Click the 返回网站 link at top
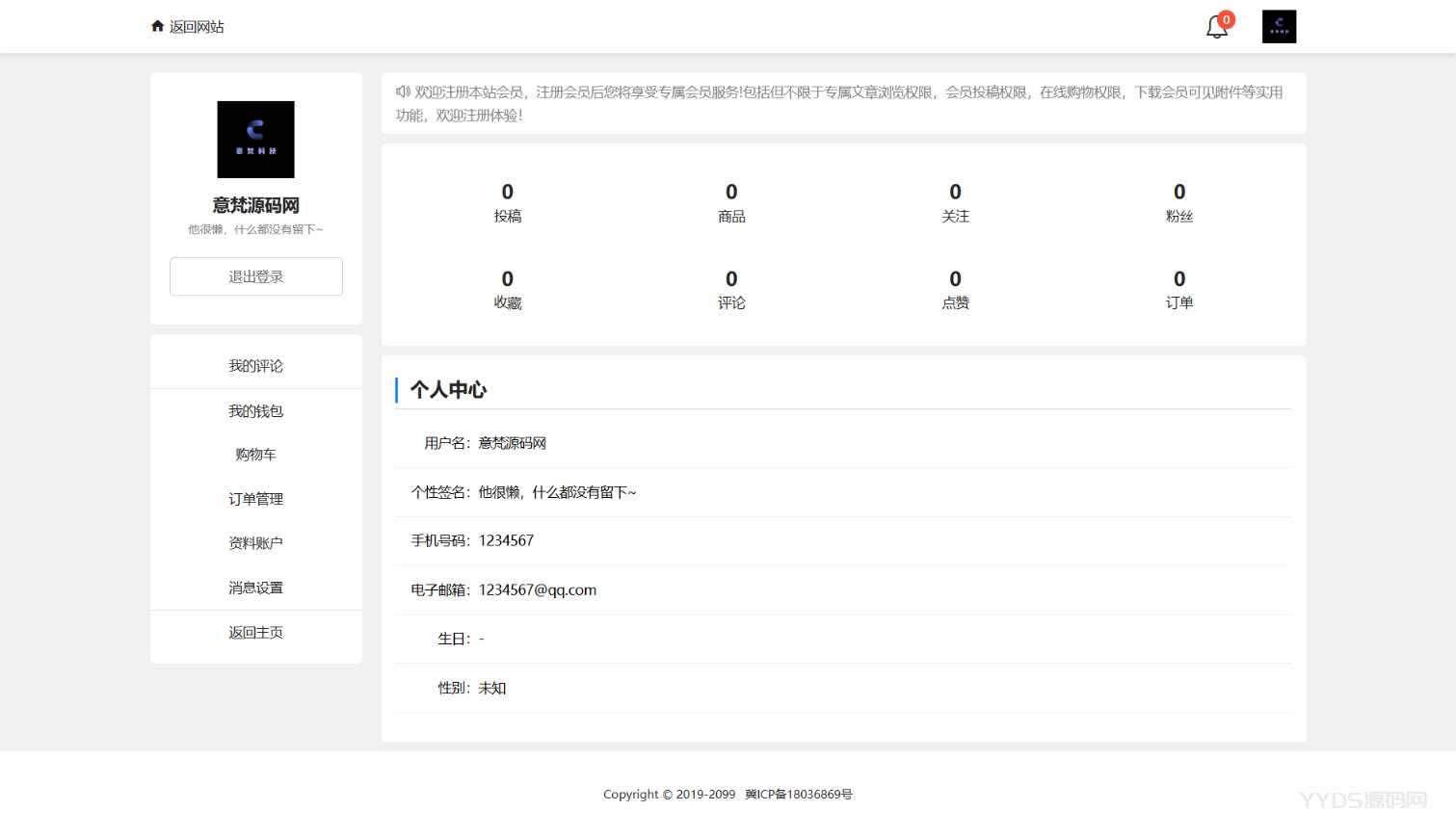 click(197, 27)
